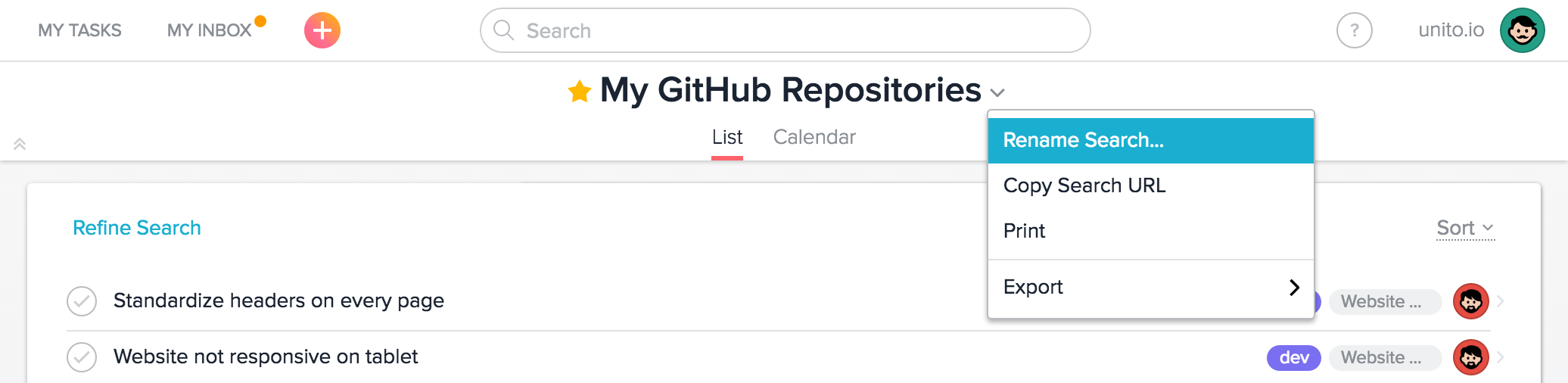Click inside the Search field
Image resolution: width=1568 pixels, height=383 pixels.
tap(786, 30)
